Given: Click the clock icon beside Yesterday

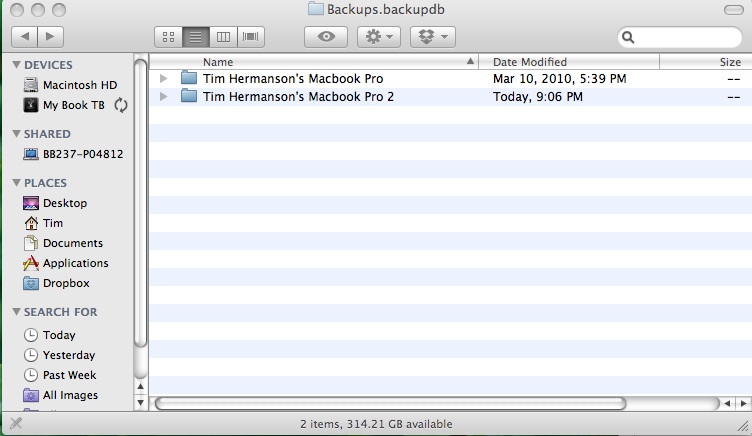Looking at the screenshot, I should pyautogui.click(x=31, y=355).
